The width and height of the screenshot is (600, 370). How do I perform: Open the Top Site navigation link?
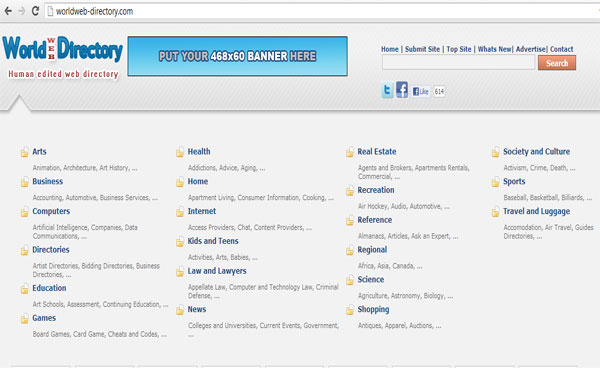(459, 49)
